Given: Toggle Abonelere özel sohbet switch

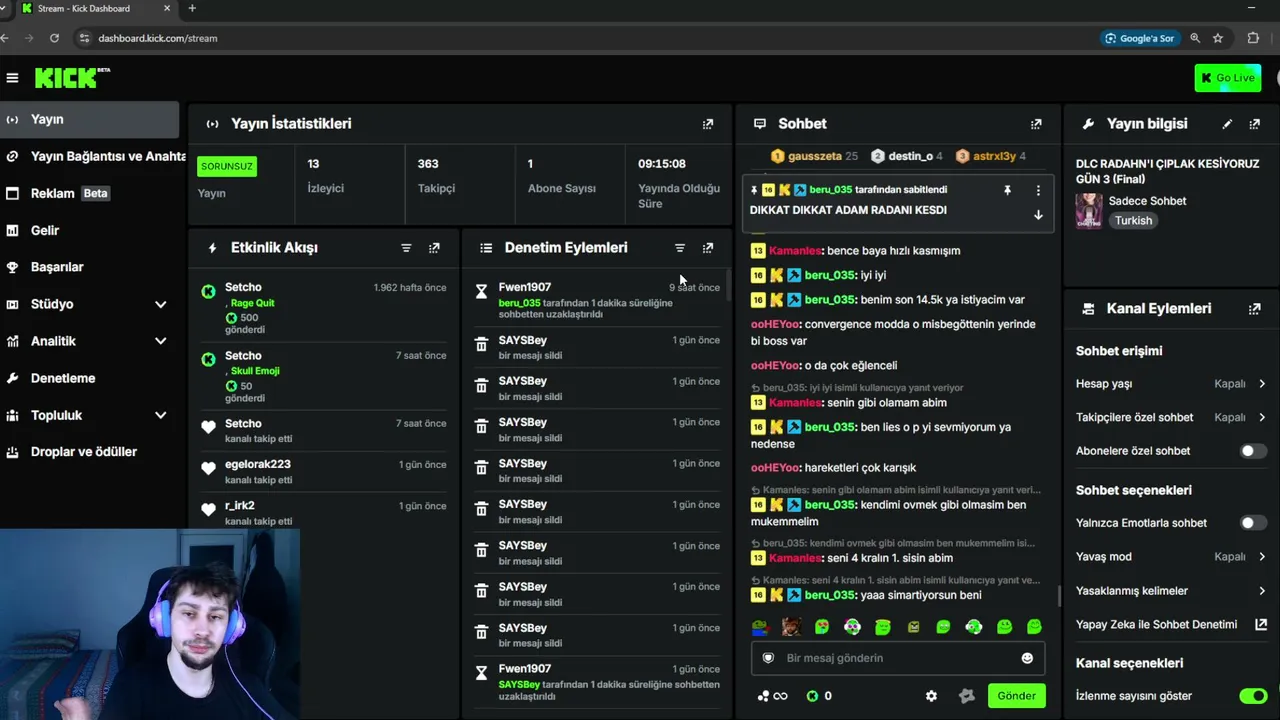Looking at the screenshot, I should [1253, 451].
